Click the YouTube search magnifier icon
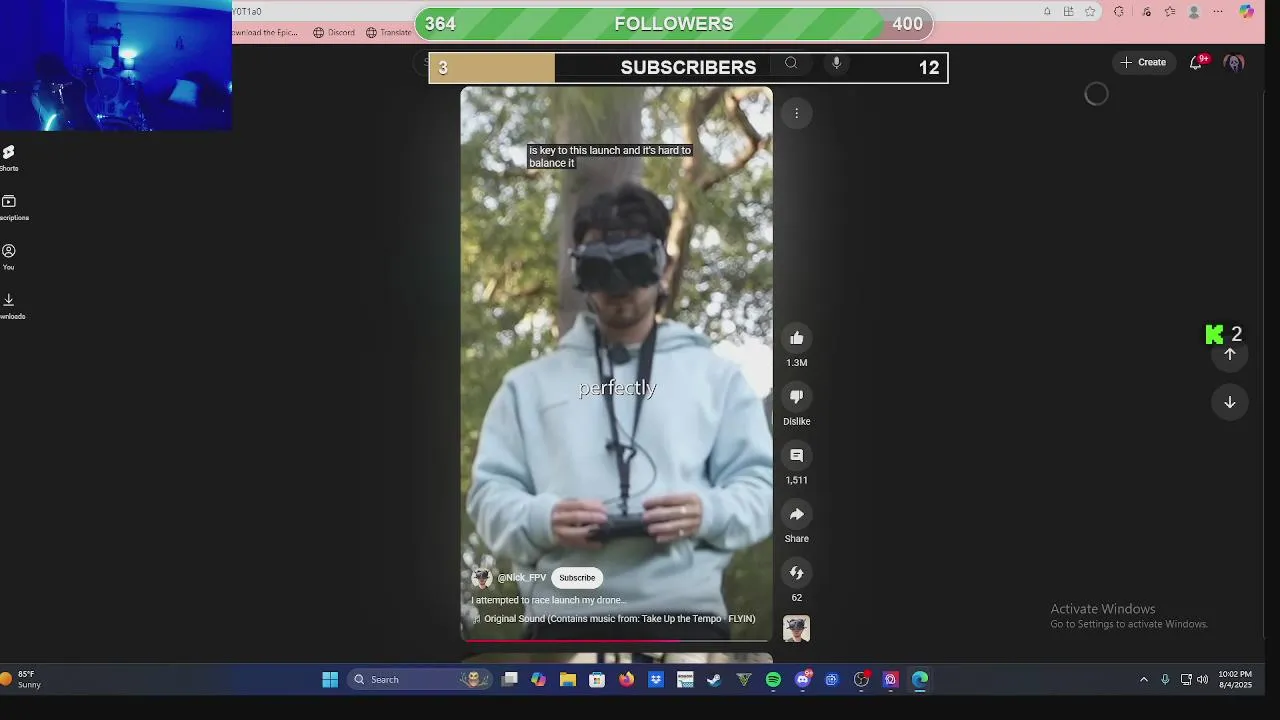1280x720 pixels. point(791,63)
